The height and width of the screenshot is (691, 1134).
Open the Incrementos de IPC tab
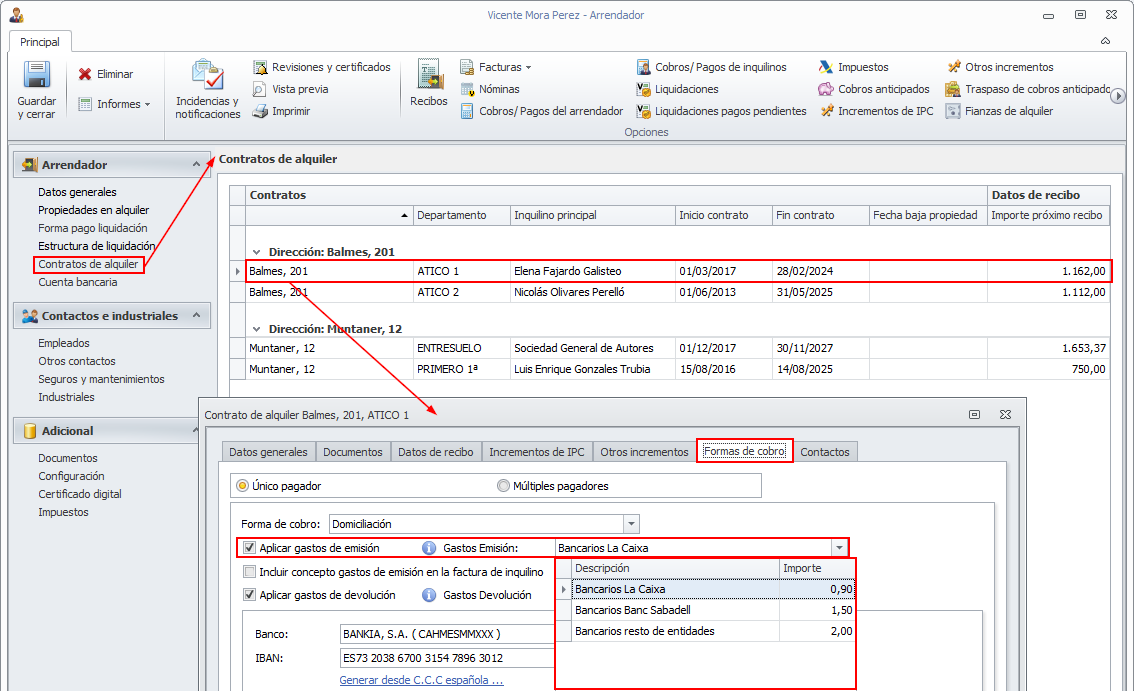pos(536,452)
